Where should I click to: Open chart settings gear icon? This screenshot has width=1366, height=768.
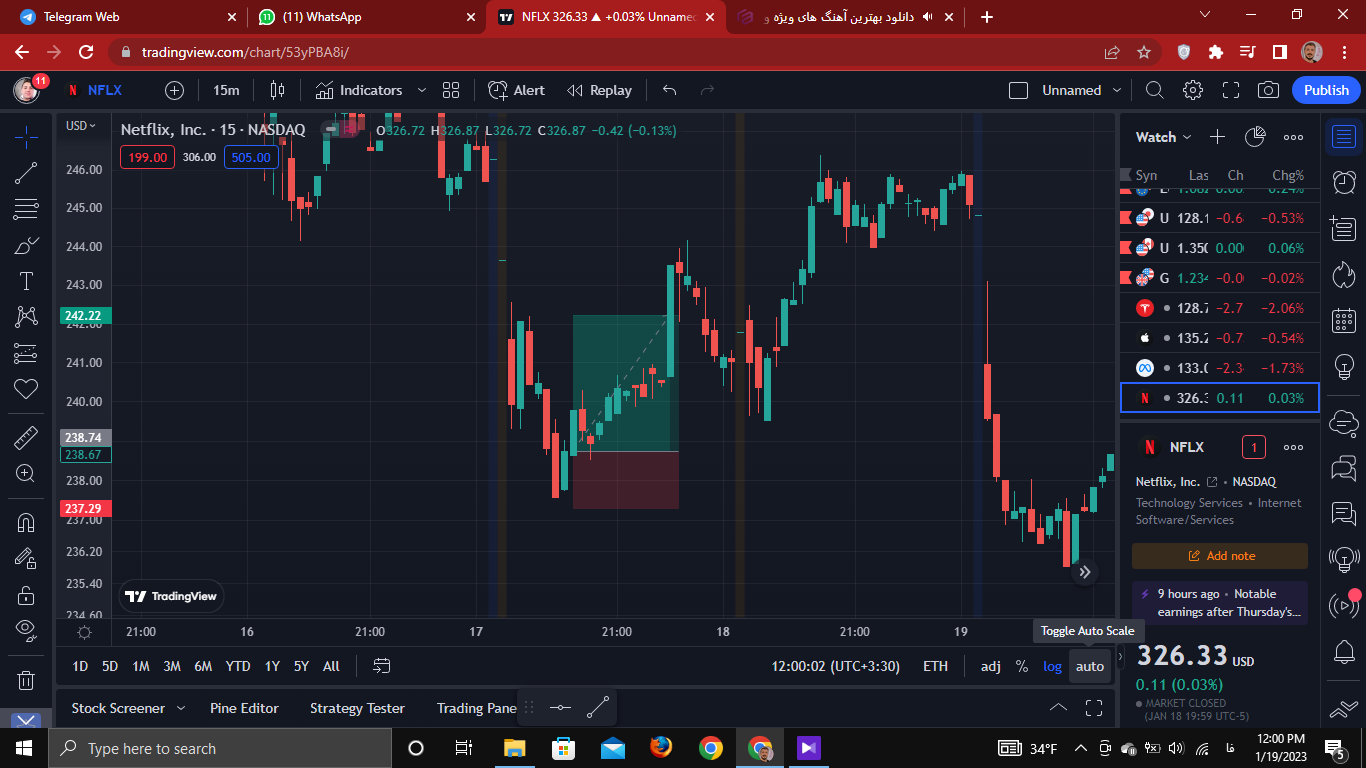pos(1192,90)
